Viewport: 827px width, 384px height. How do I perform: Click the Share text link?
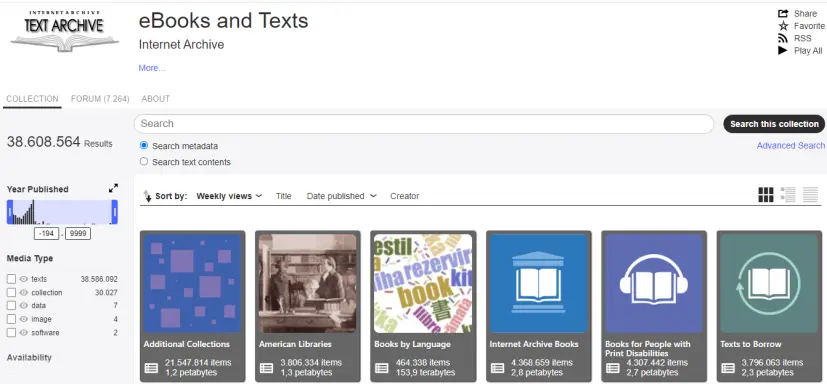coord(805,13)
